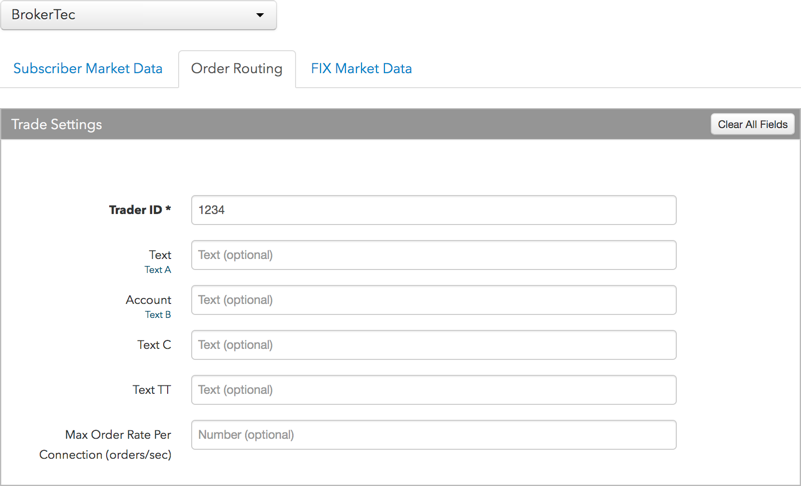Viewport: 801px width, 486px height.
Task: Click the Max Order Rate Per Connection label
Action: pos(105,445)
